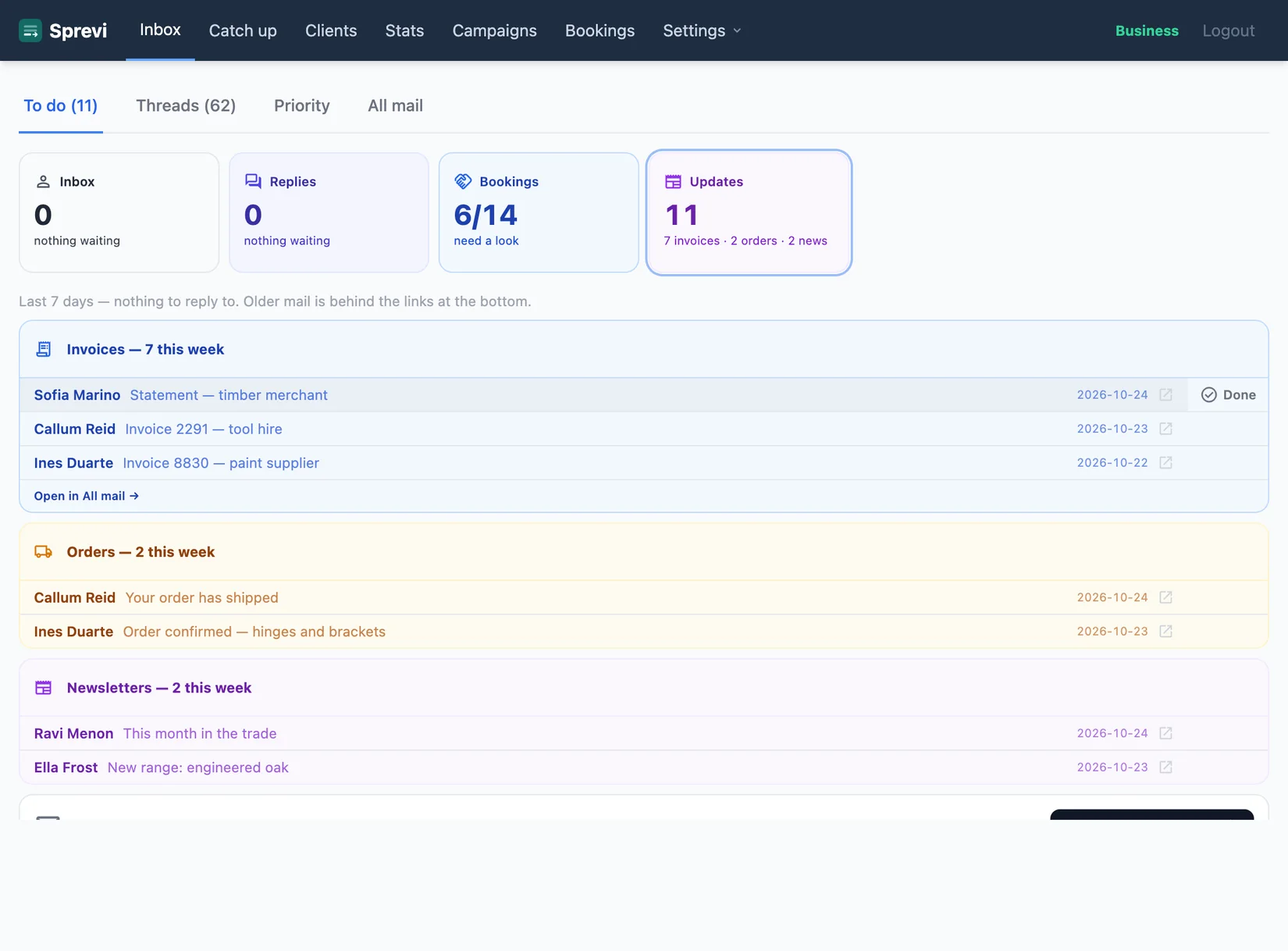
Task: Select the Inbox summary card showing 0
Action: [119, 212]
